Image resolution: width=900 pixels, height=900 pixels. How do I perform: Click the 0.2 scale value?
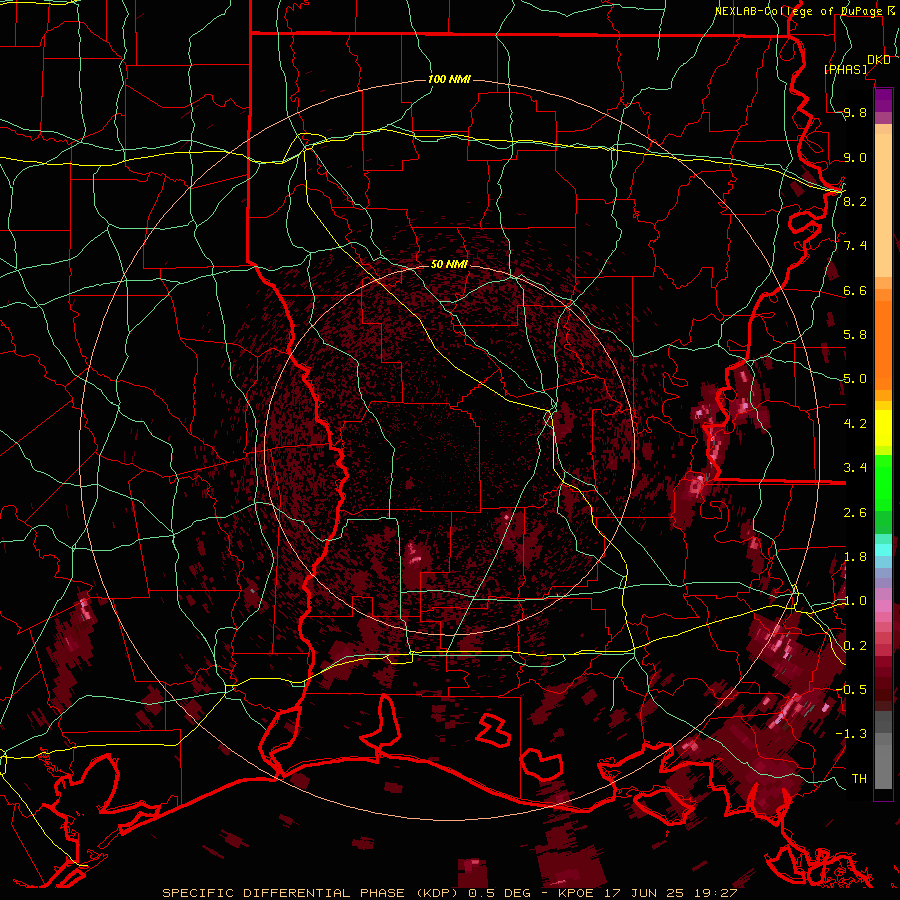point(855,646)
